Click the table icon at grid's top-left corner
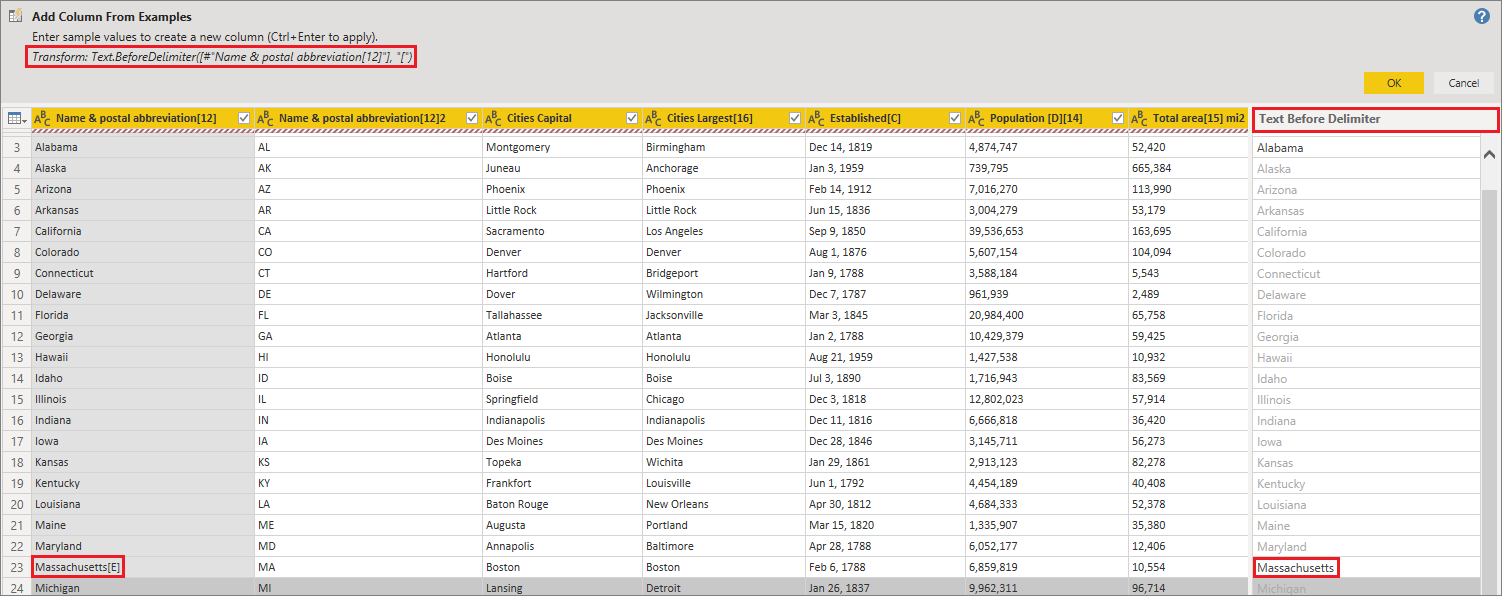The image size is (1502, 596). (16, 119)
